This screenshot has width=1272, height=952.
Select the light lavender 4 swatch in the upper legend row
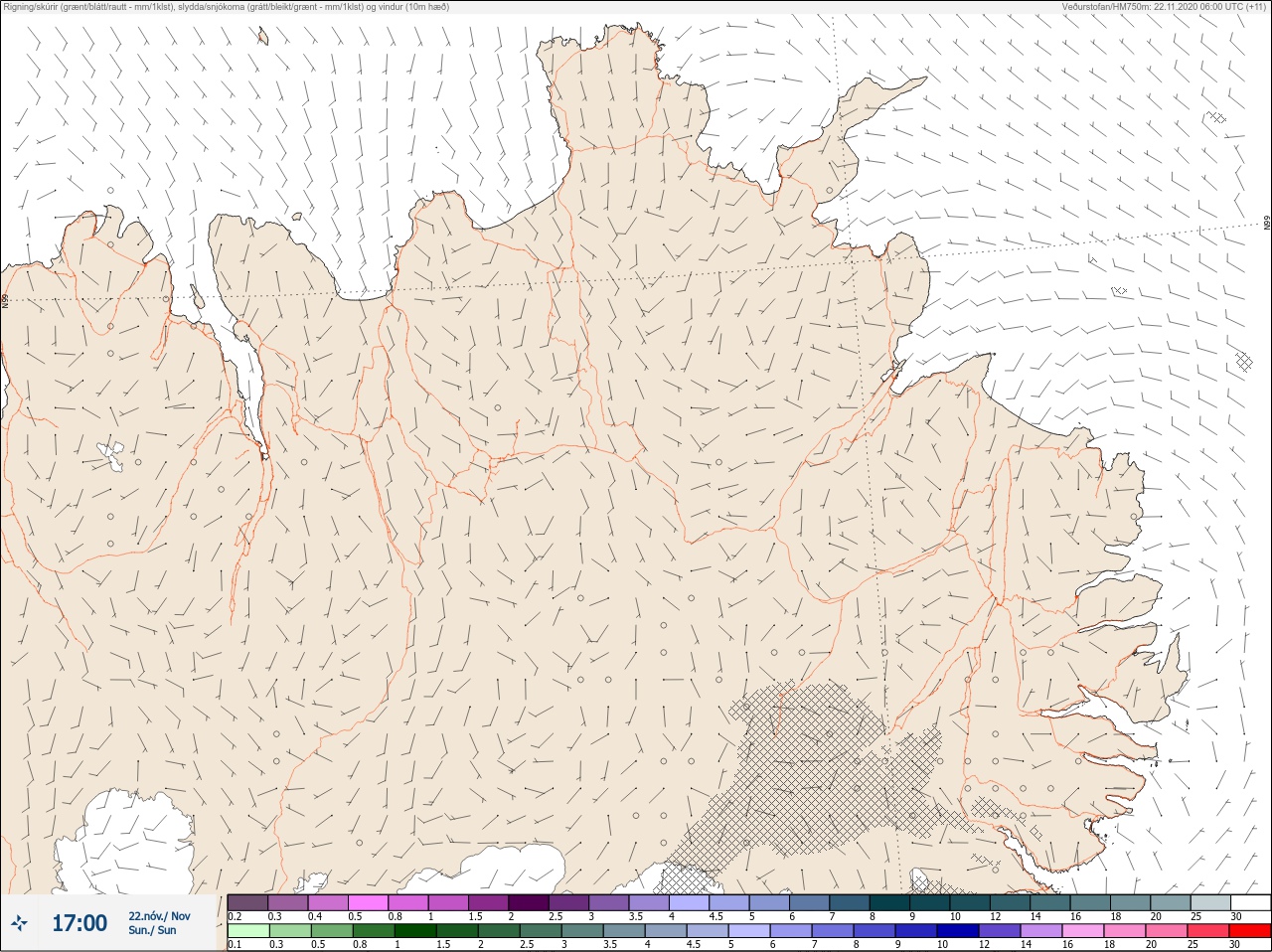pyautogui.click(x=689, y=902)
